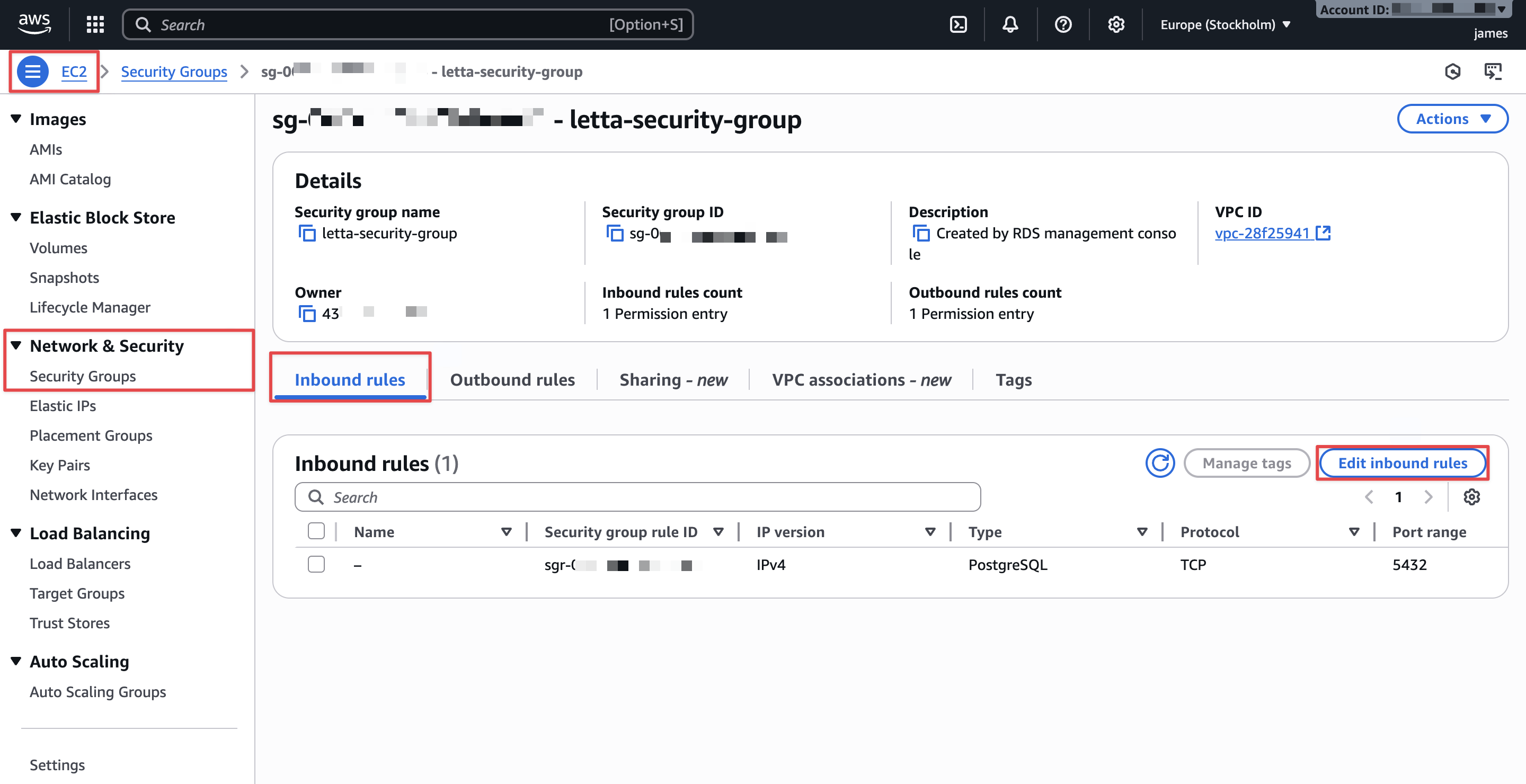Toggle the side navigation hamburger menu
Screen dimensions: 1526x784
pyautogui.click(x=32, y=72)
